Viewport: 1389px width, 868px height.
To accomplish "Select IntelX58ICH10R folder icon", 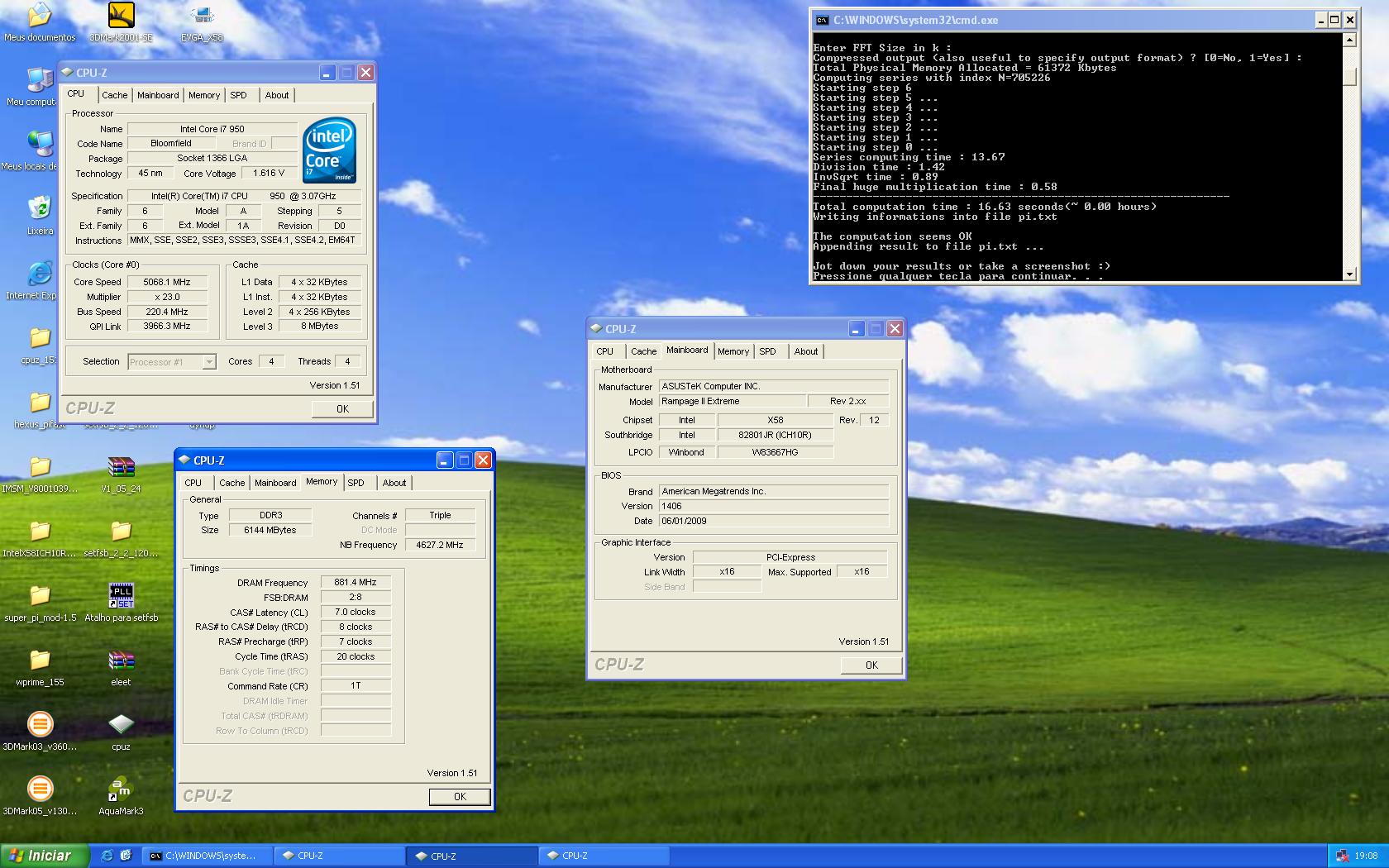I will (40, 538).
